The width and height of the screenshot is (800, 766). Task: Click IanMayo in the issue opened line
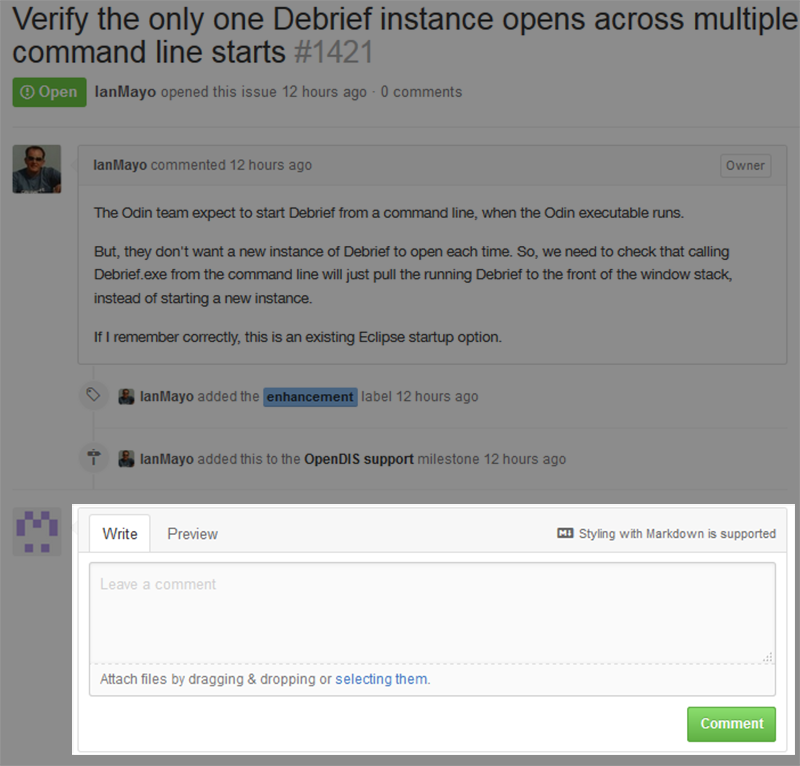point(125,92)
